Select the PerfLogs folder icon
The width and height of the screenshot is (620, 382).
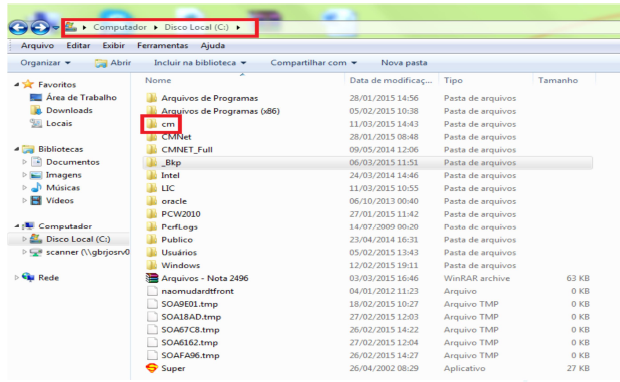click(x=151, y=227)
